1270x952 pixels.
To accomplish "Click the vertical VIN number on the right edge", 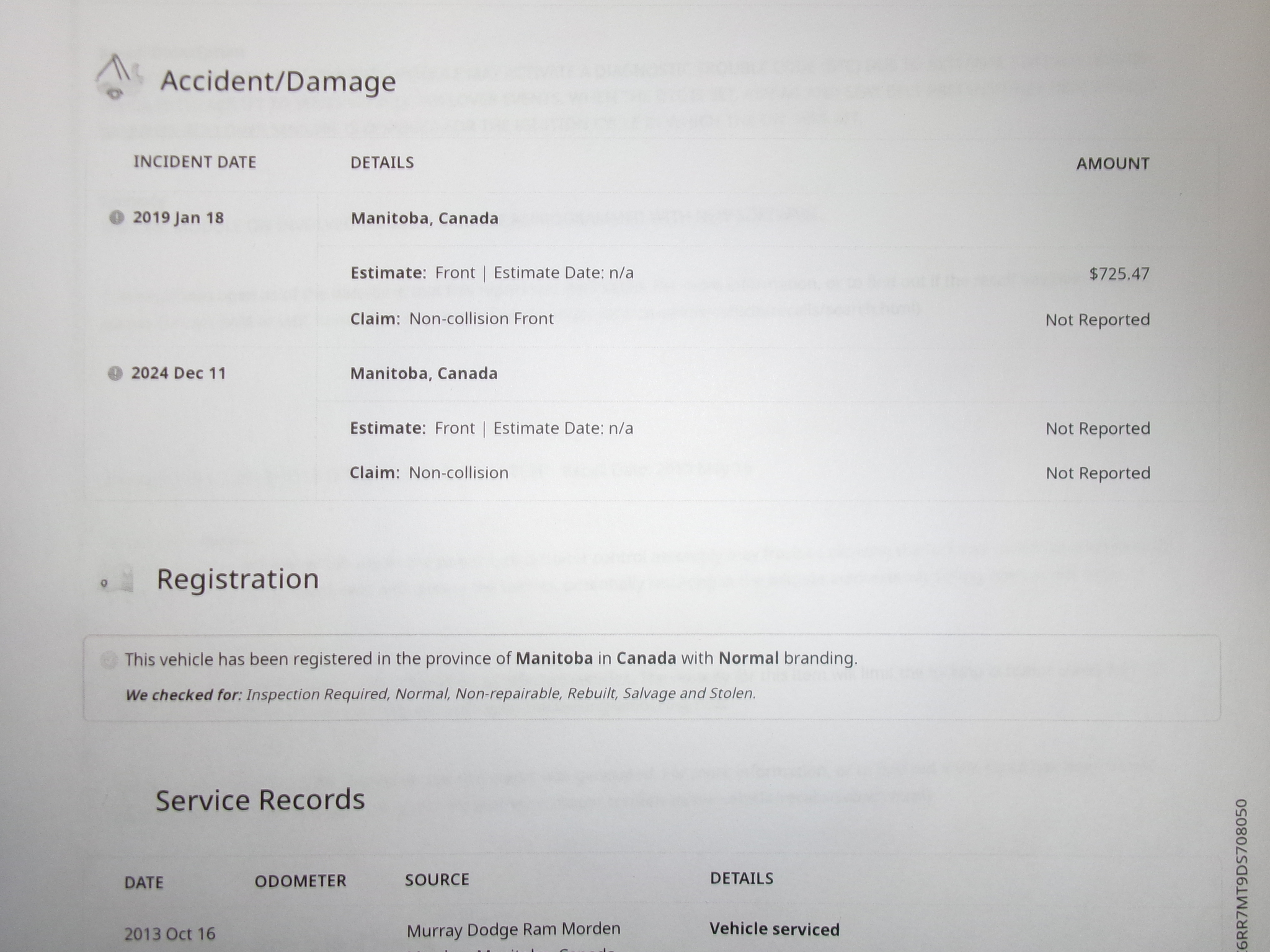I will point(1241,874).
